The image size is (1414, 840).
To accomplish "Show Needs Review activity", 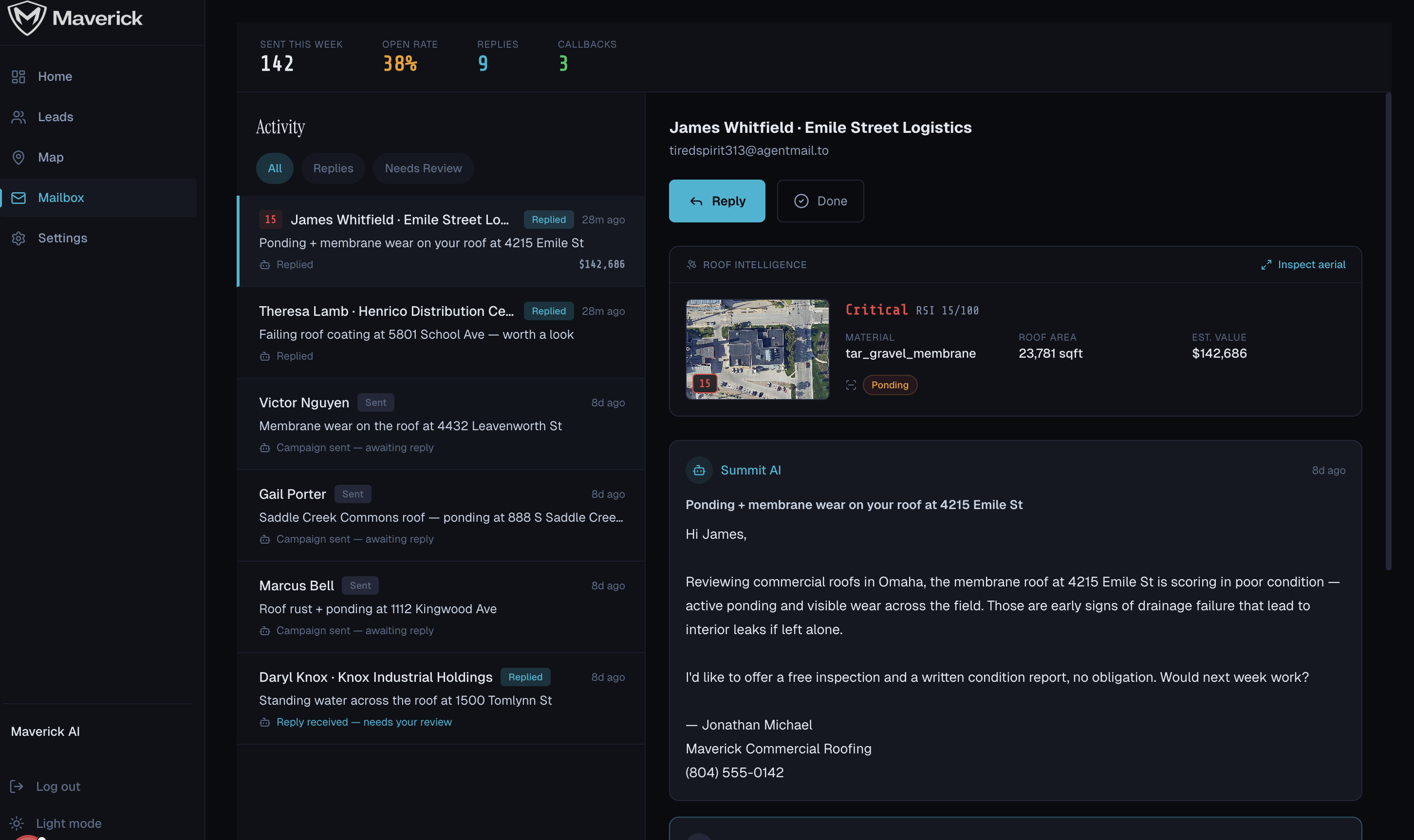I will pos(423,168).
